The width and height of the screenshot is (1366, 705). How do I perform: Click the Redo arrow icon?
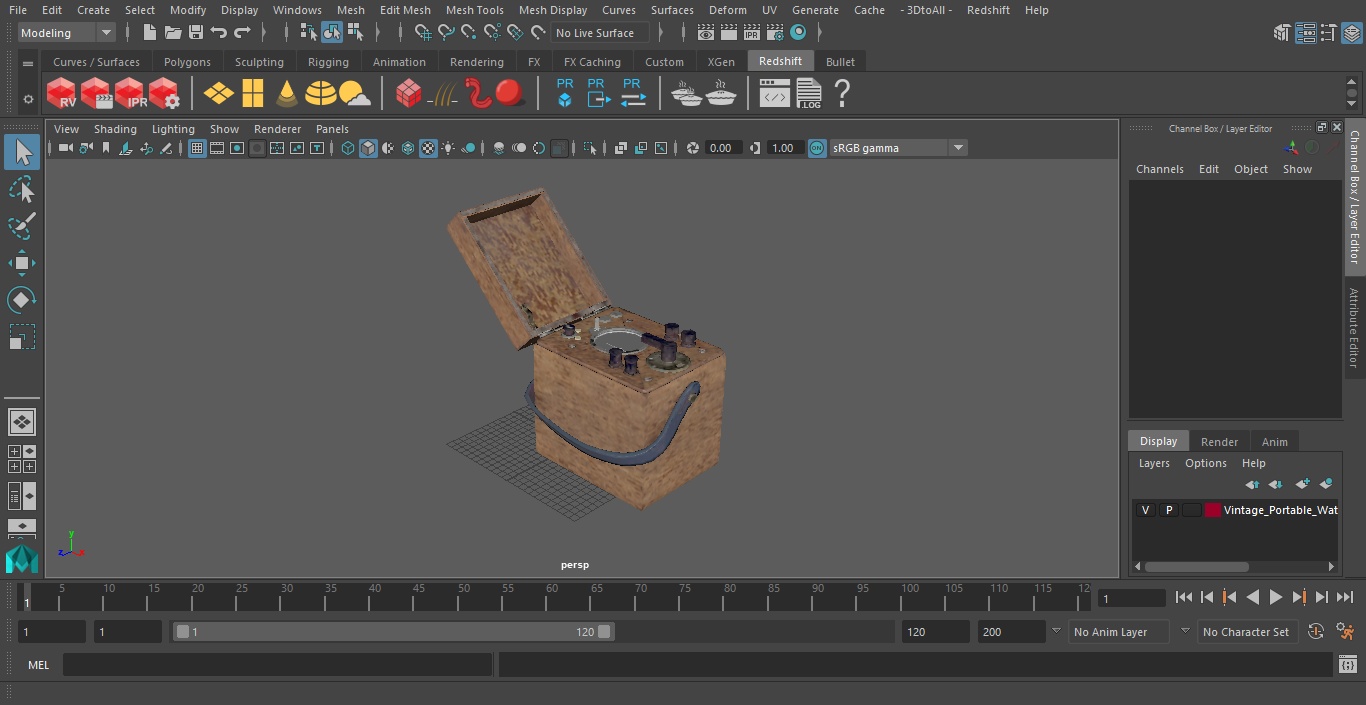pos(242,33)
